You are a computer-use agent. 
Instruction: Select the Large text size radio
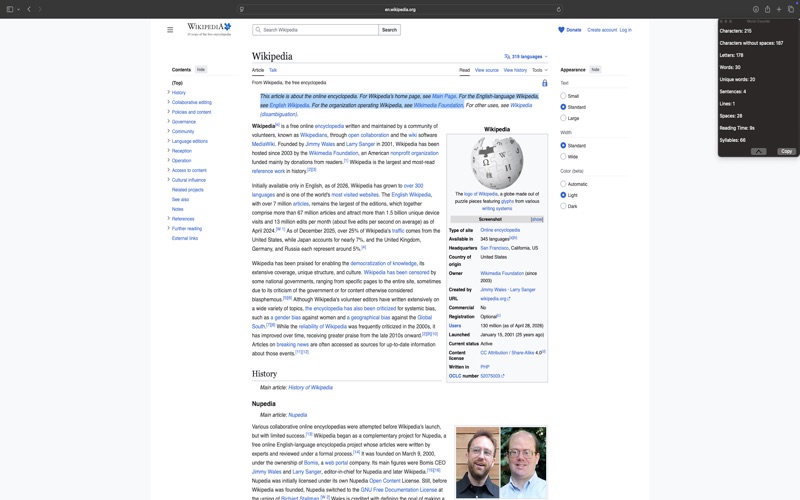[x=563, y=118]
